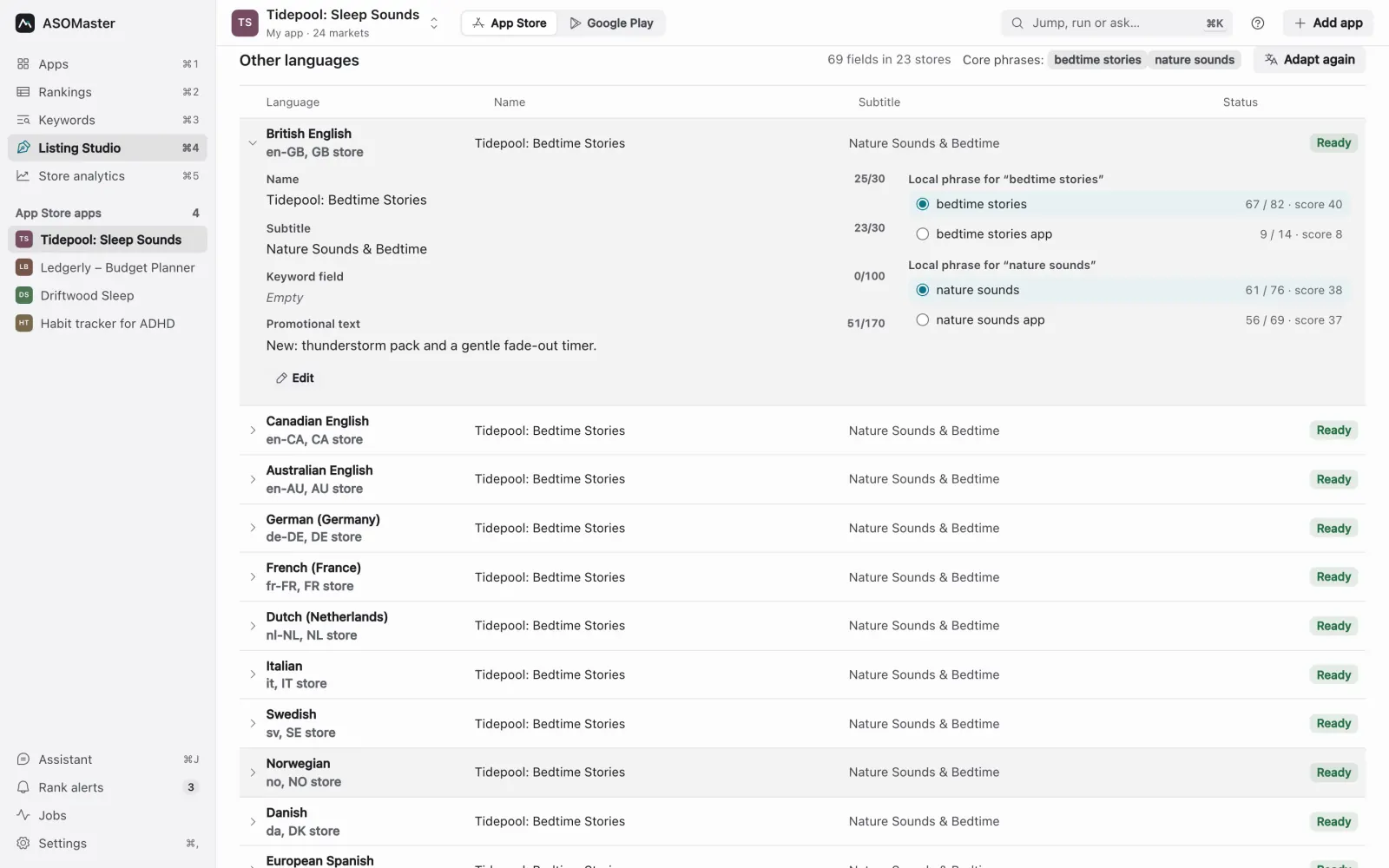The height and width of the screenshot is (868, 1389).
Task: Choose the "nature sounds app" phrase
Action: coord(923,320)
